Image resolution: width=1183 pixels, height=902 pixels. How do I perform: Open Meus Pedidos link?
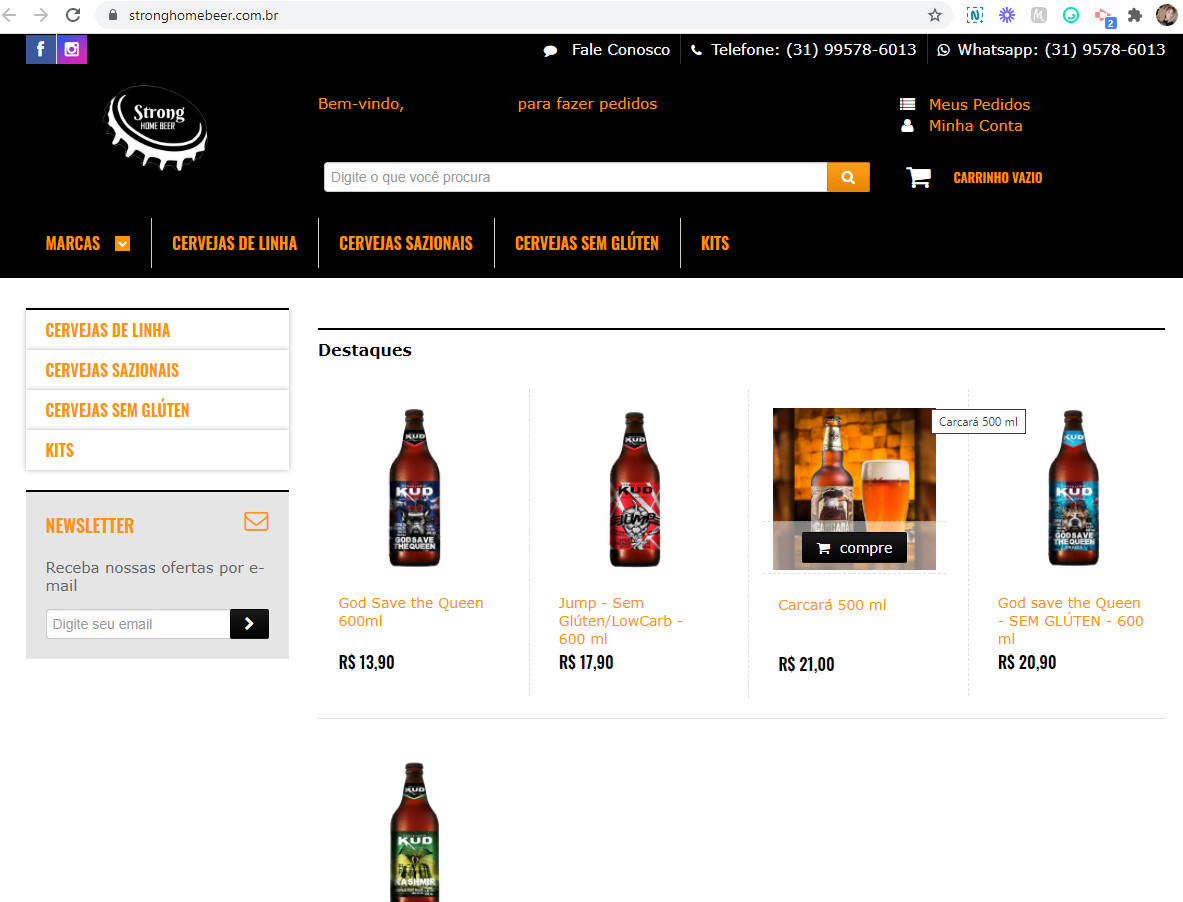[979, 104]
